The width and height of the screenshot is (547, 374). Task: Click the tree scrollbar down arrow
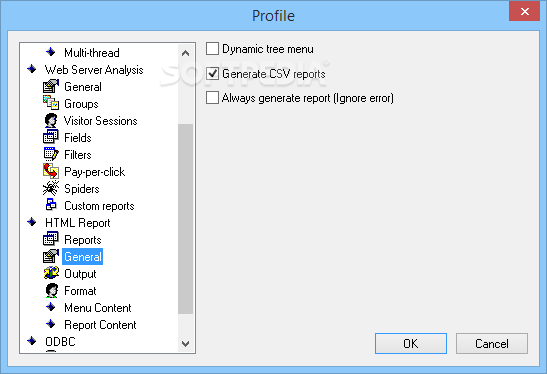(x=186, y=344)
